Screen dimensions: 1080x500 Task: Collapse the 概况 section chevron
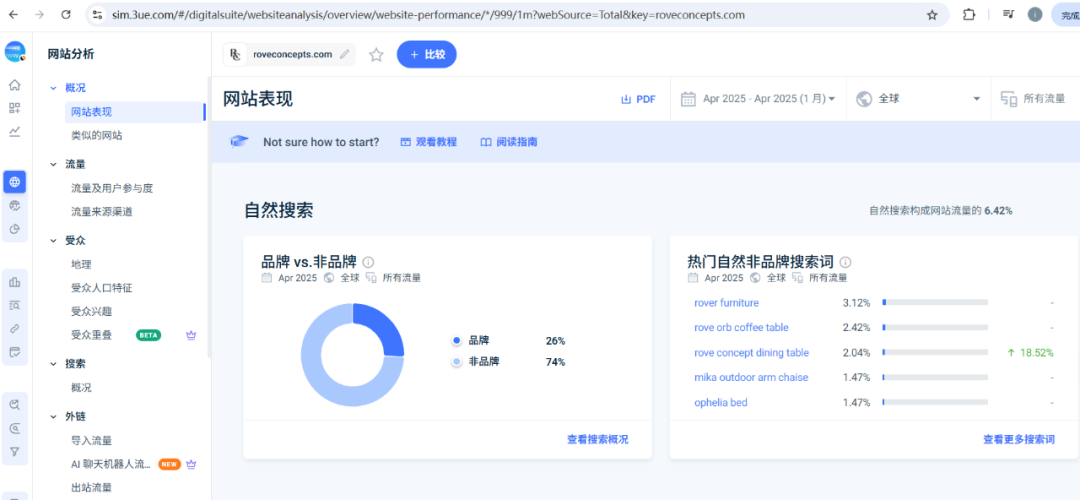click(53, 88)
